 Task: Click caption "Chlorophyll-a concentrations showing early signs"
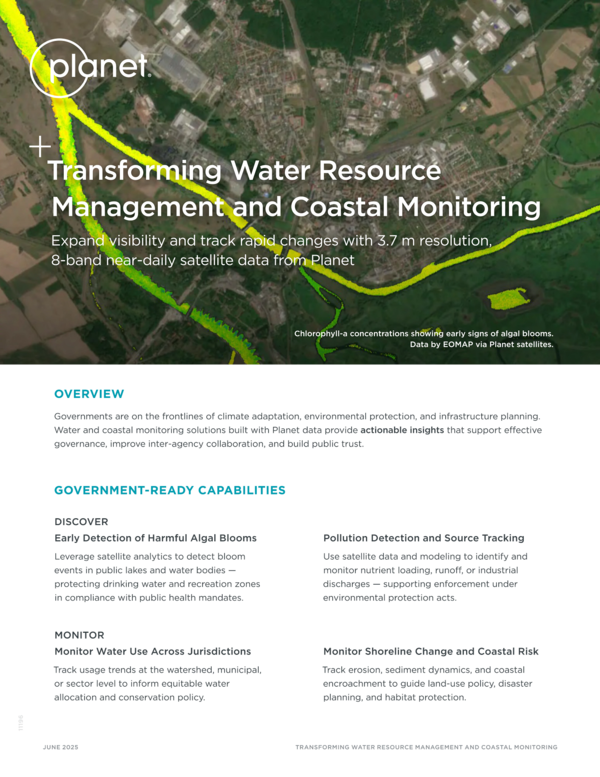click(424, 333)
